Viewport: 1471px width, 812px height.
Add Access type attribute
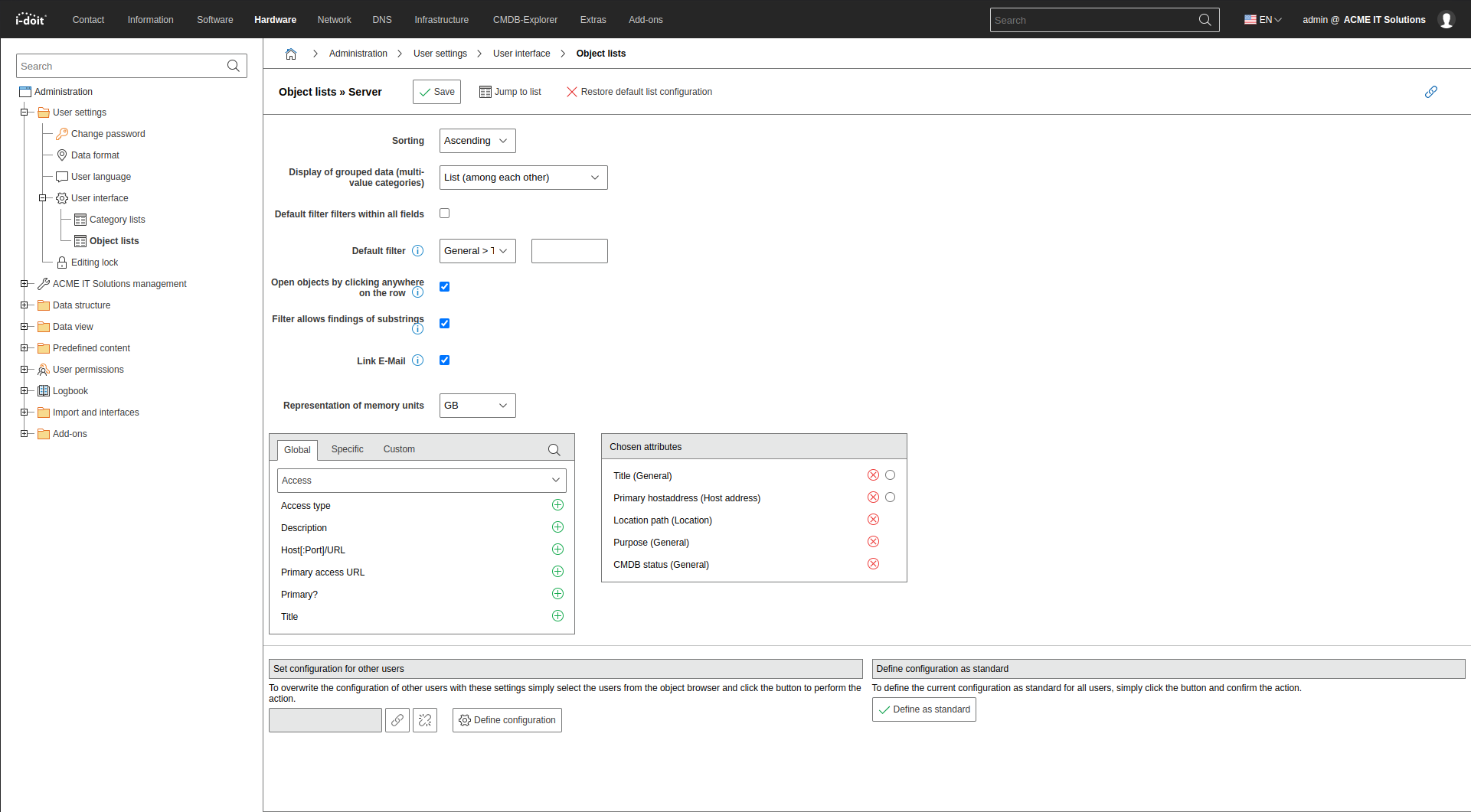[x=557, y=505]
